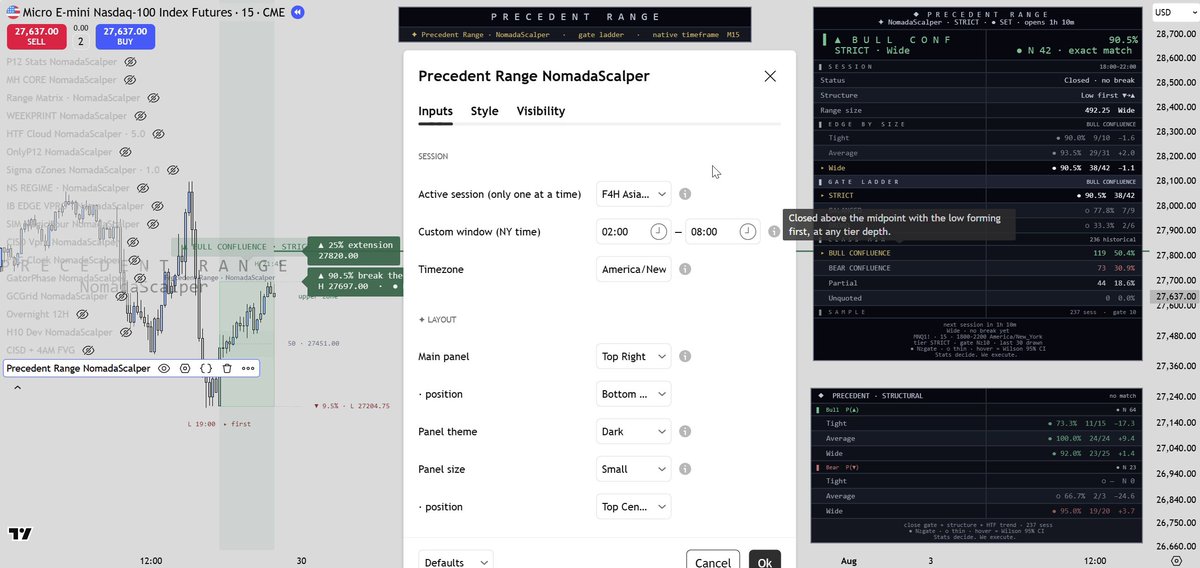
Task: Click the replay rewind icon near CME
Action: (298, 12)
